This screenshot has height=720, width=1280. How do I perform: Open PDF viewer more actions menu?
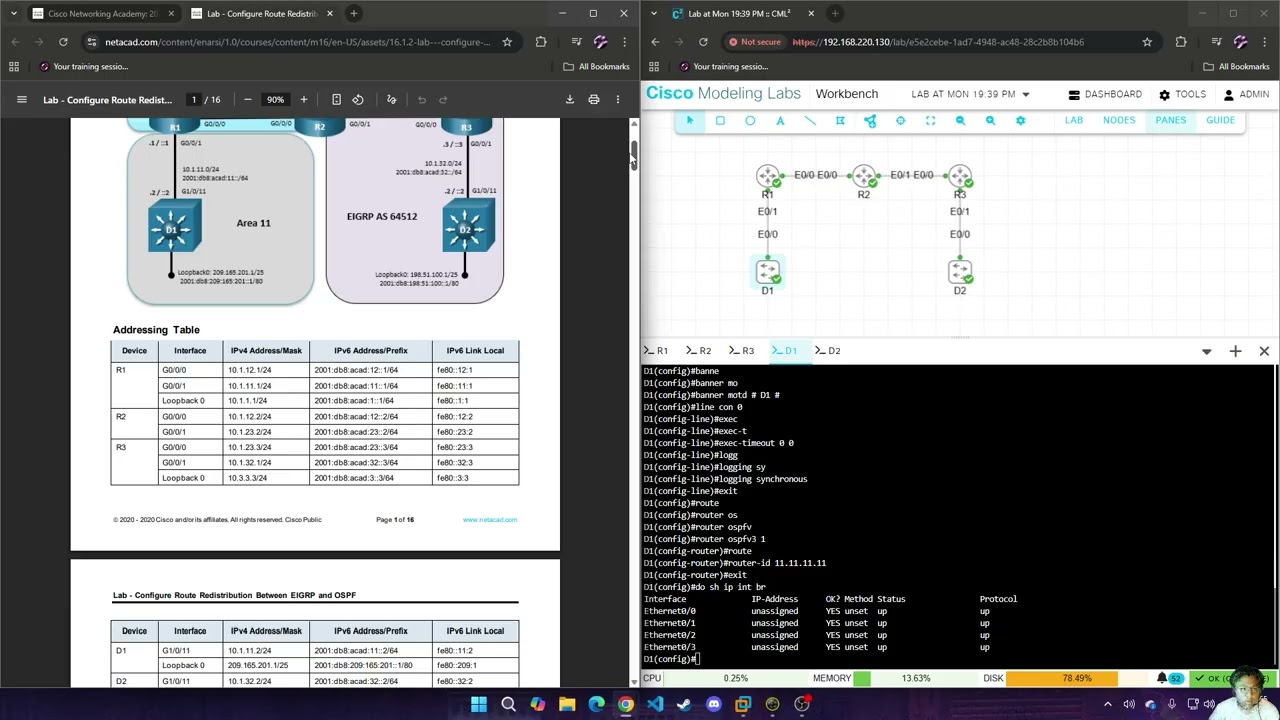click(618, 99)
